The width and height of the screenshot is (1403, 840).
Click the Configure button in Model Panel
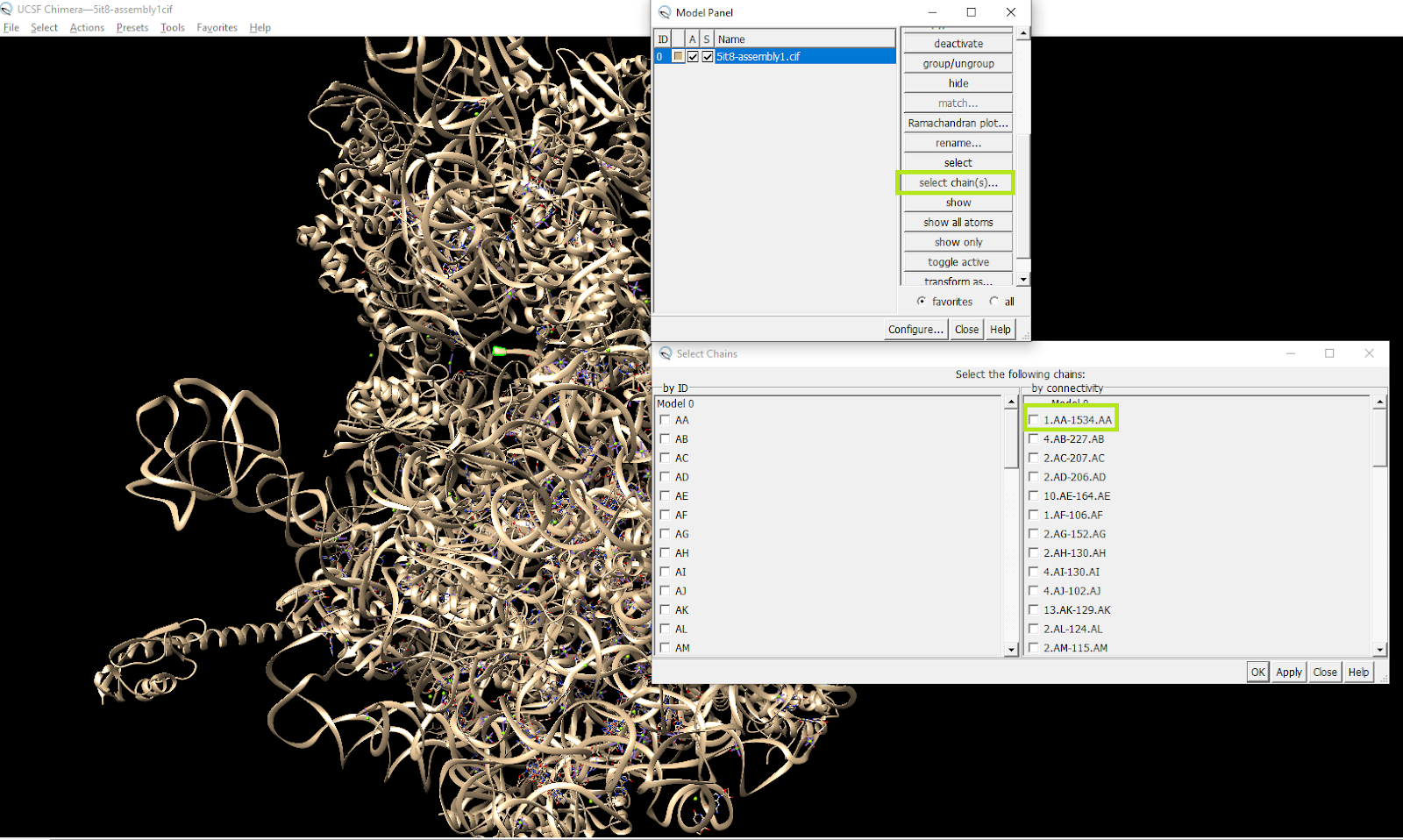(915, 330)
